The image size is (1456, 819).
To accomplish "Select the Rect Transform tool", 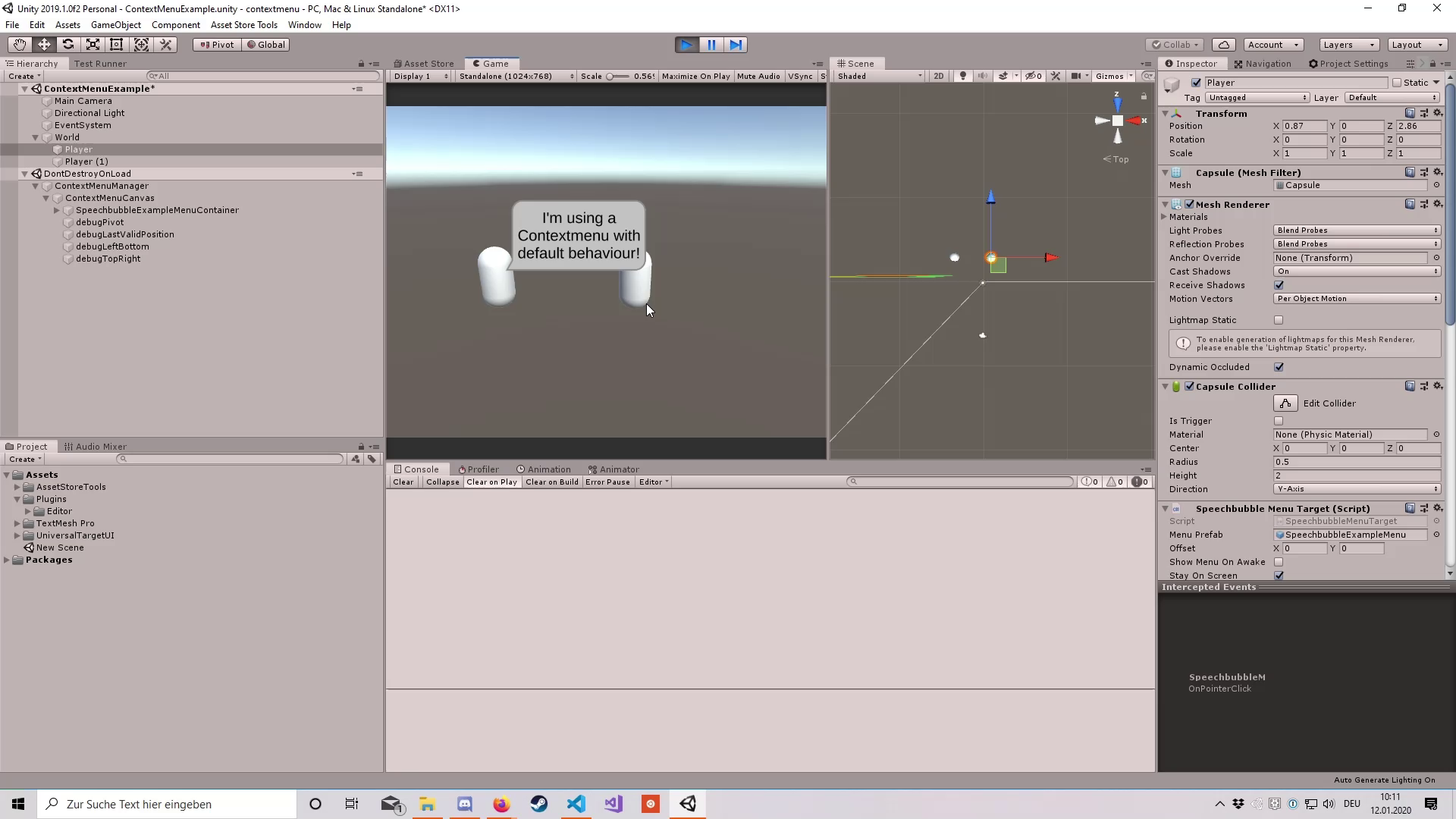I will click(x=117, y=45).
